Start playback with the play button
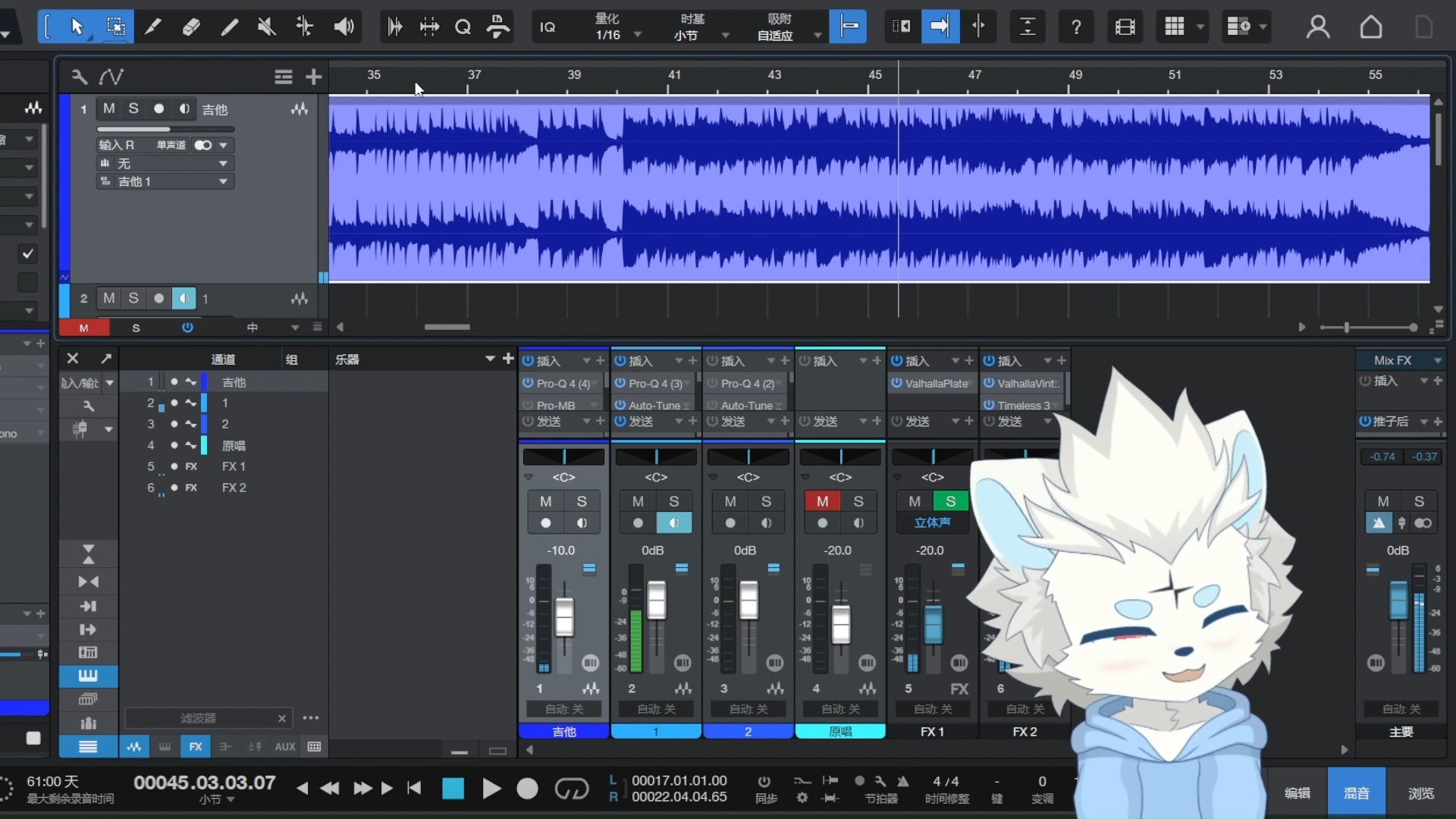1456x819 pixels. click(x=491, y=789)
